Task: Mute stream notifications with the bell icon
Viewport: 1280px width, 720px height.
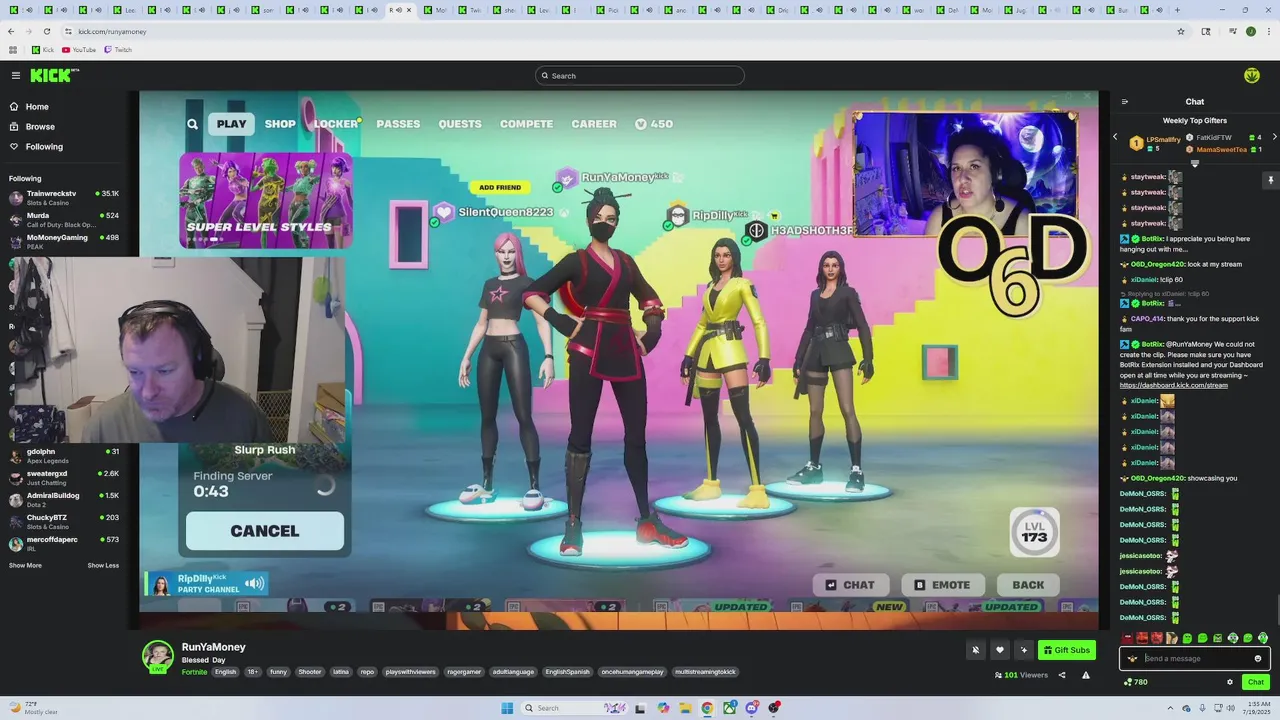Action: tap(976, 650)
